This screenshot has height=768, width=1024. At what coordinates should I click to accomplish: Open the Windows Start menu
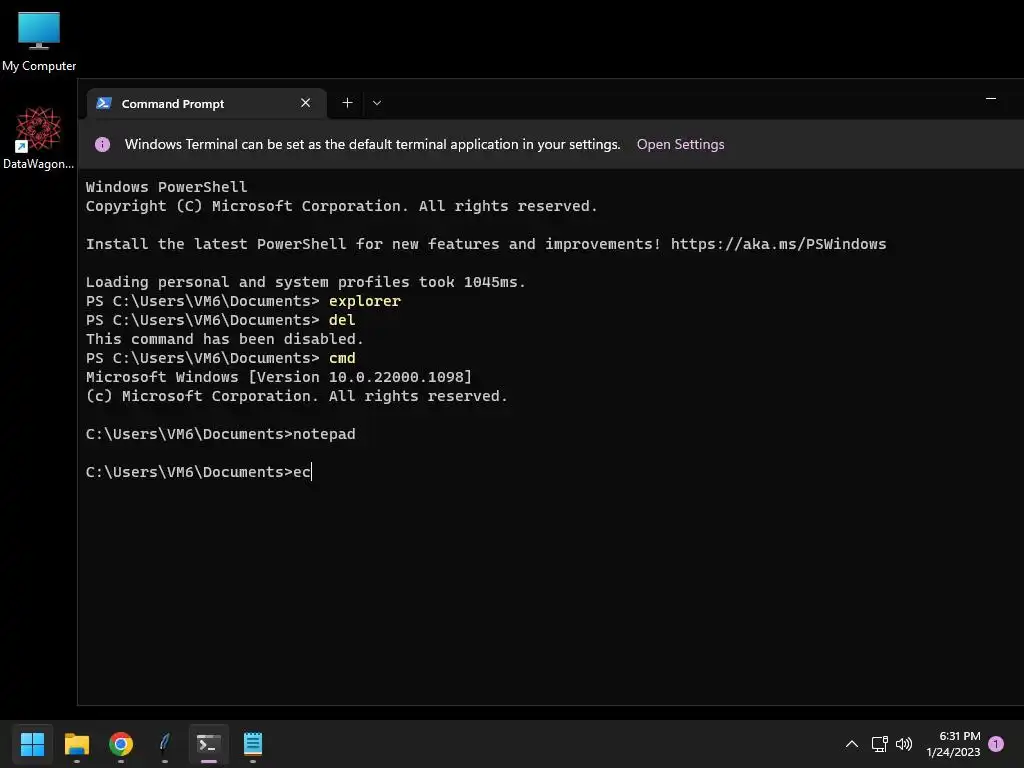click(32, 744)
